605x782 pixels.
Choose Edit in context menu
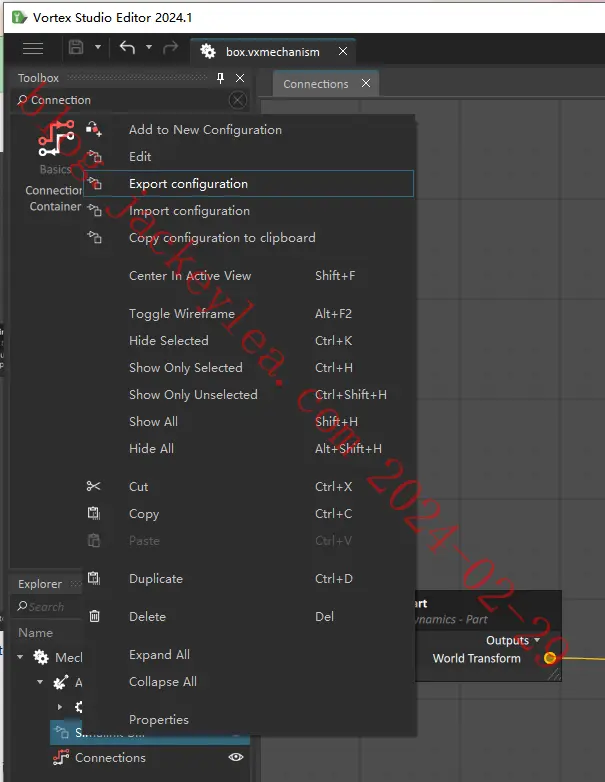point(248,157)
